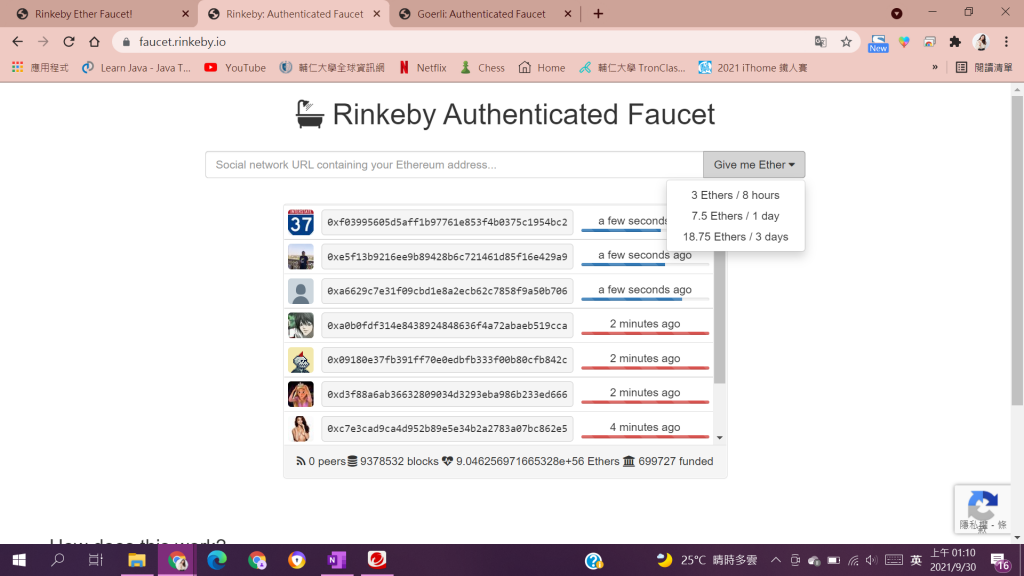This screenshot has height=576, width=1024.
Task: Open Chrome three-dot menu
Action: tap(1006, 42)
